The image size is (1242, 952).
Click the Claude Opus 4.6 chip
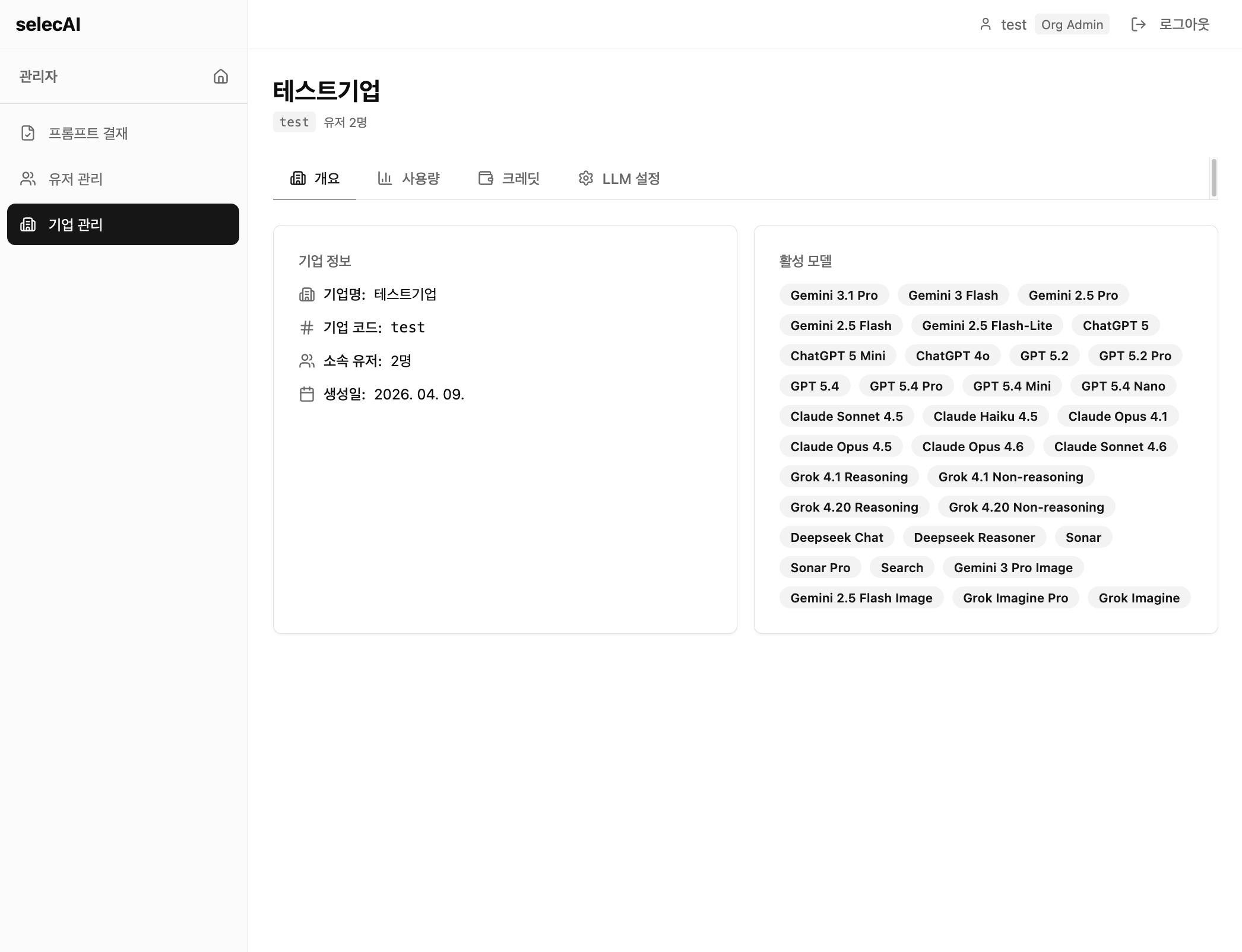973,446
